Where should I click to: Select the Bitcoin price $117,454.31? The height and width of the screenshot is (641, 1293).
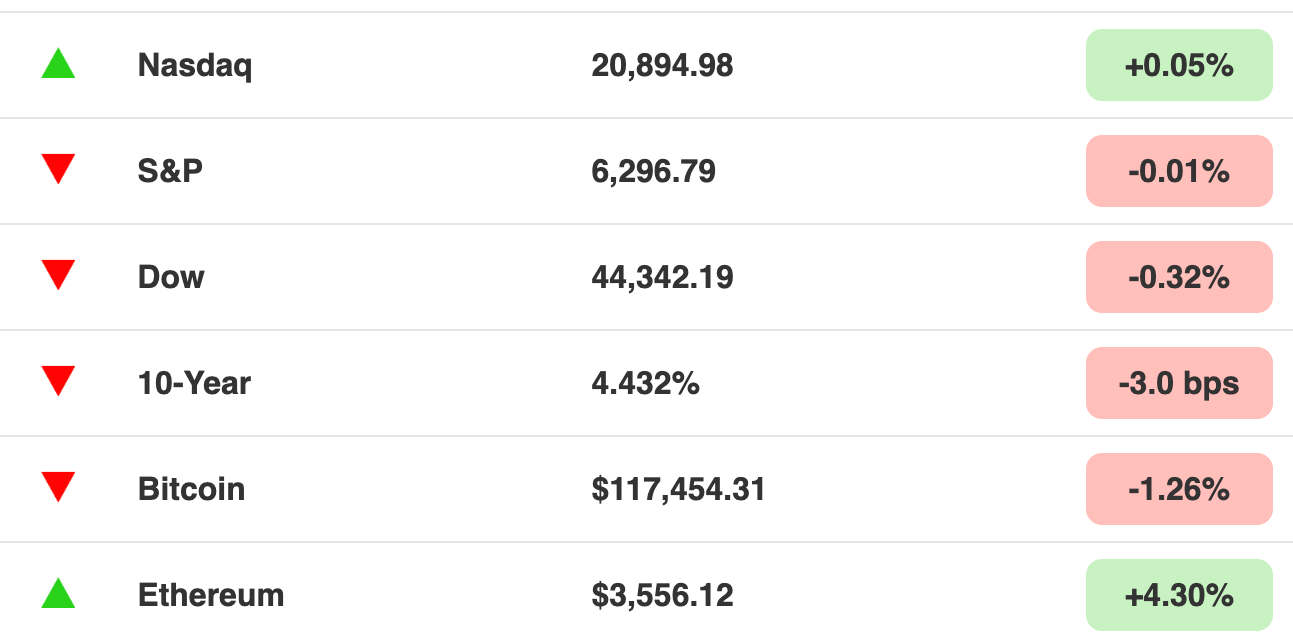point(678,490)
